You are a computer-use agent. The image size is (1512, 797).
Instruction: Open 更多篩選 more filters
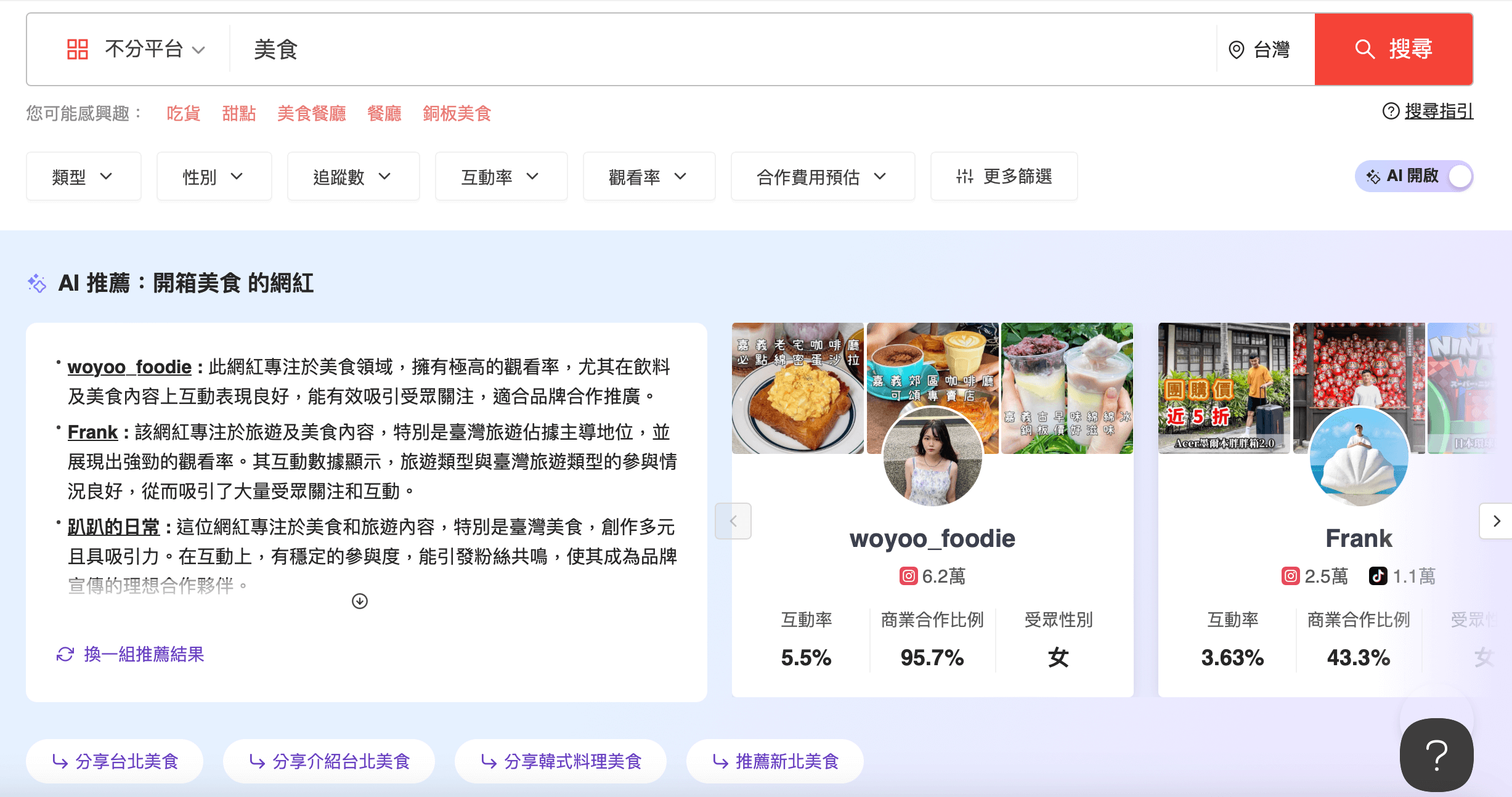[1004, 177]
